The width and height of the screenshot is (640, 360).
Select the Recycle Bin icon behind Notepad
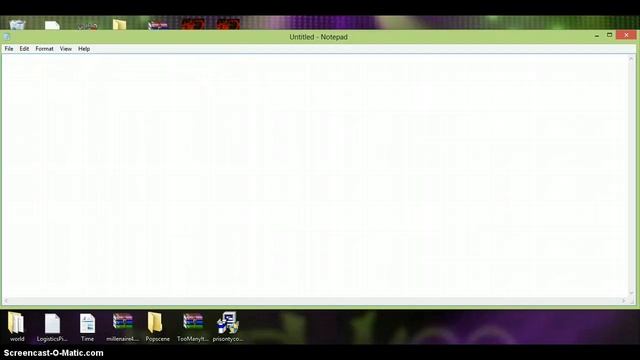18,24
